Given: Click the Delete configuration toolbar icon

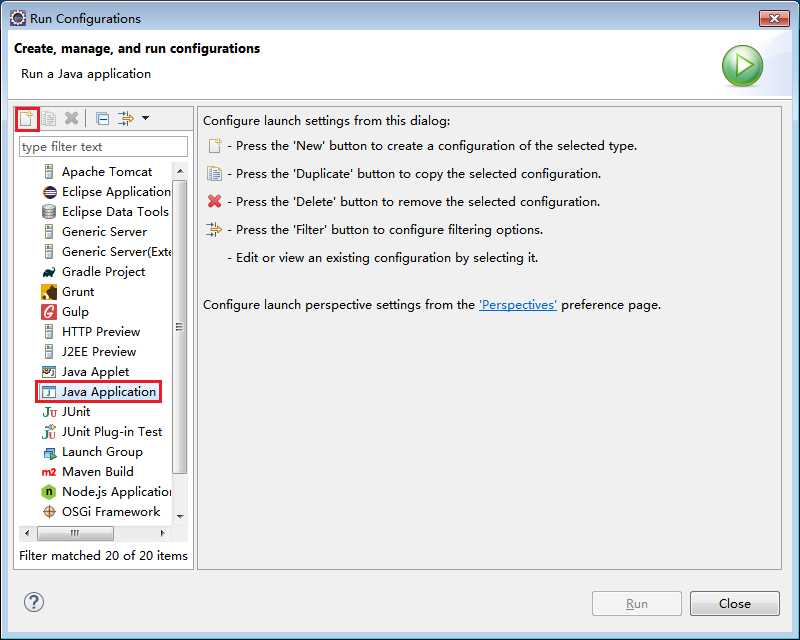Looking at the screenshot, I should point(71,118).
